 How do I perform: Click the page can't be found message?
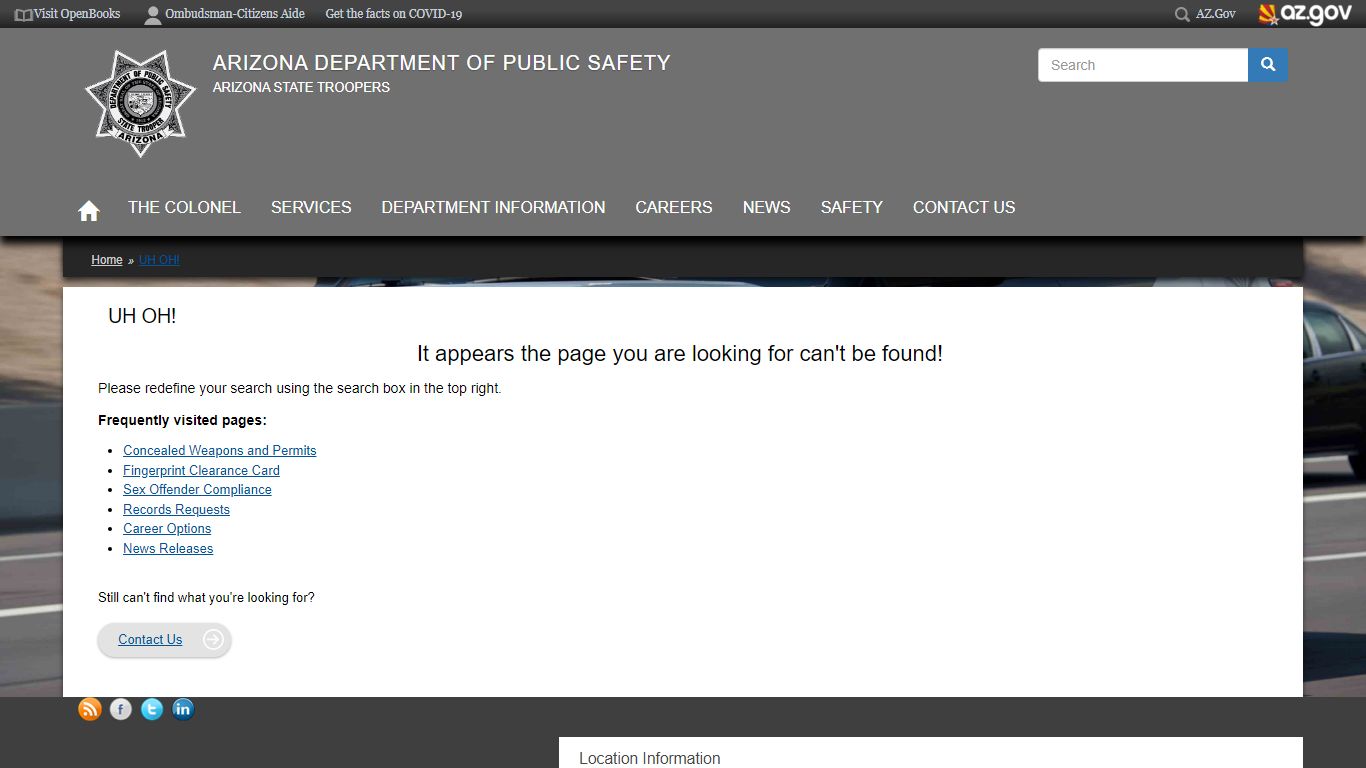pos(680,353)
